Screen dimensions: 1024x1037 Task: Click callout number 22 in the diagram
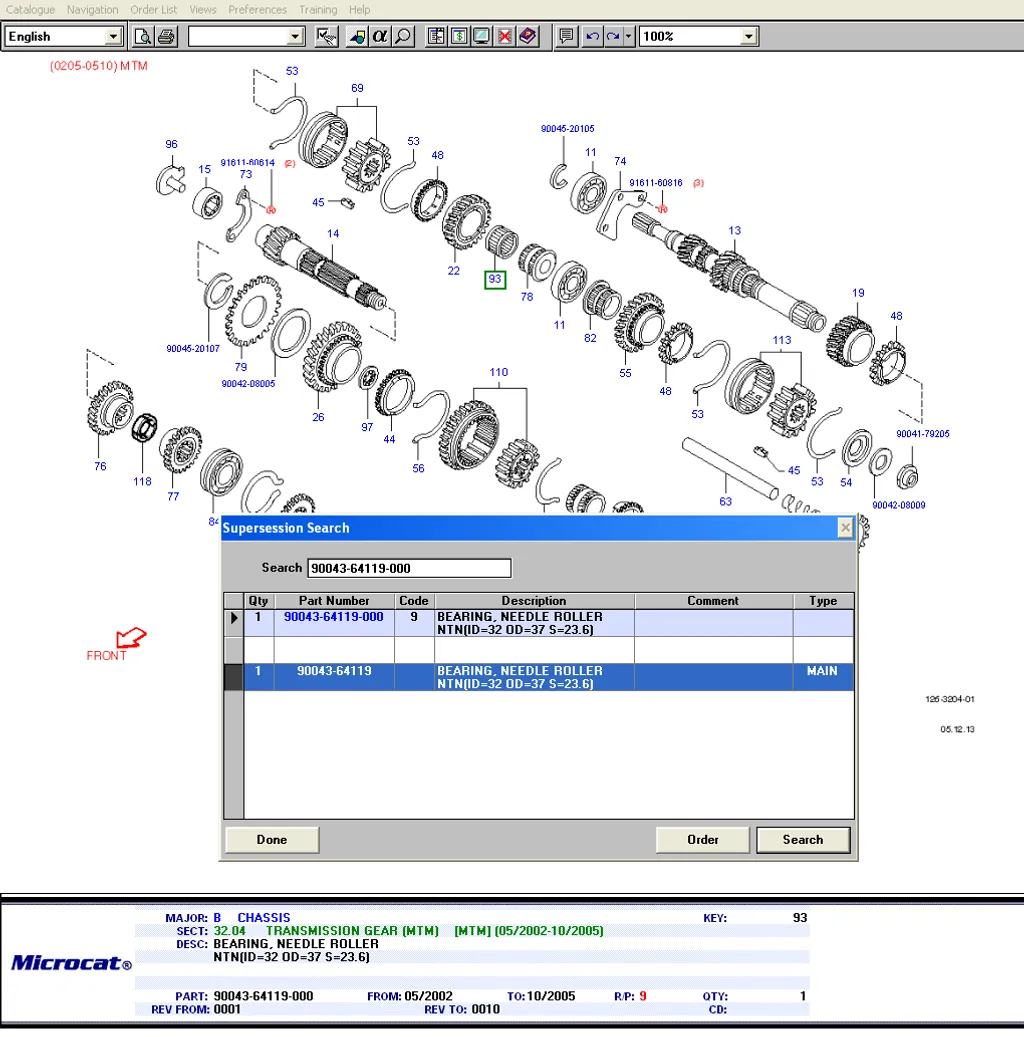click(453, 270)
